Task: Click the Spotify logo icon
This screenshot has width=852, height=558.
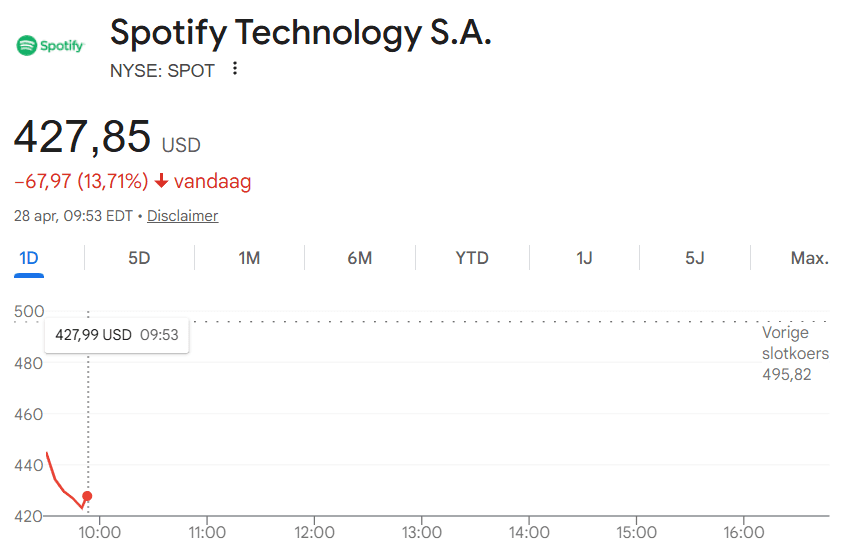Action: point(50,45)
